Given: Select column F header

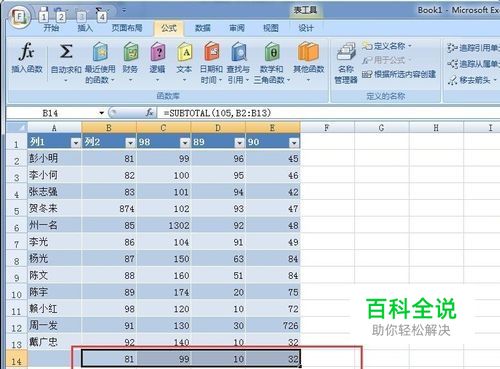Looking at the screenshot, I should tap(327, 127).
